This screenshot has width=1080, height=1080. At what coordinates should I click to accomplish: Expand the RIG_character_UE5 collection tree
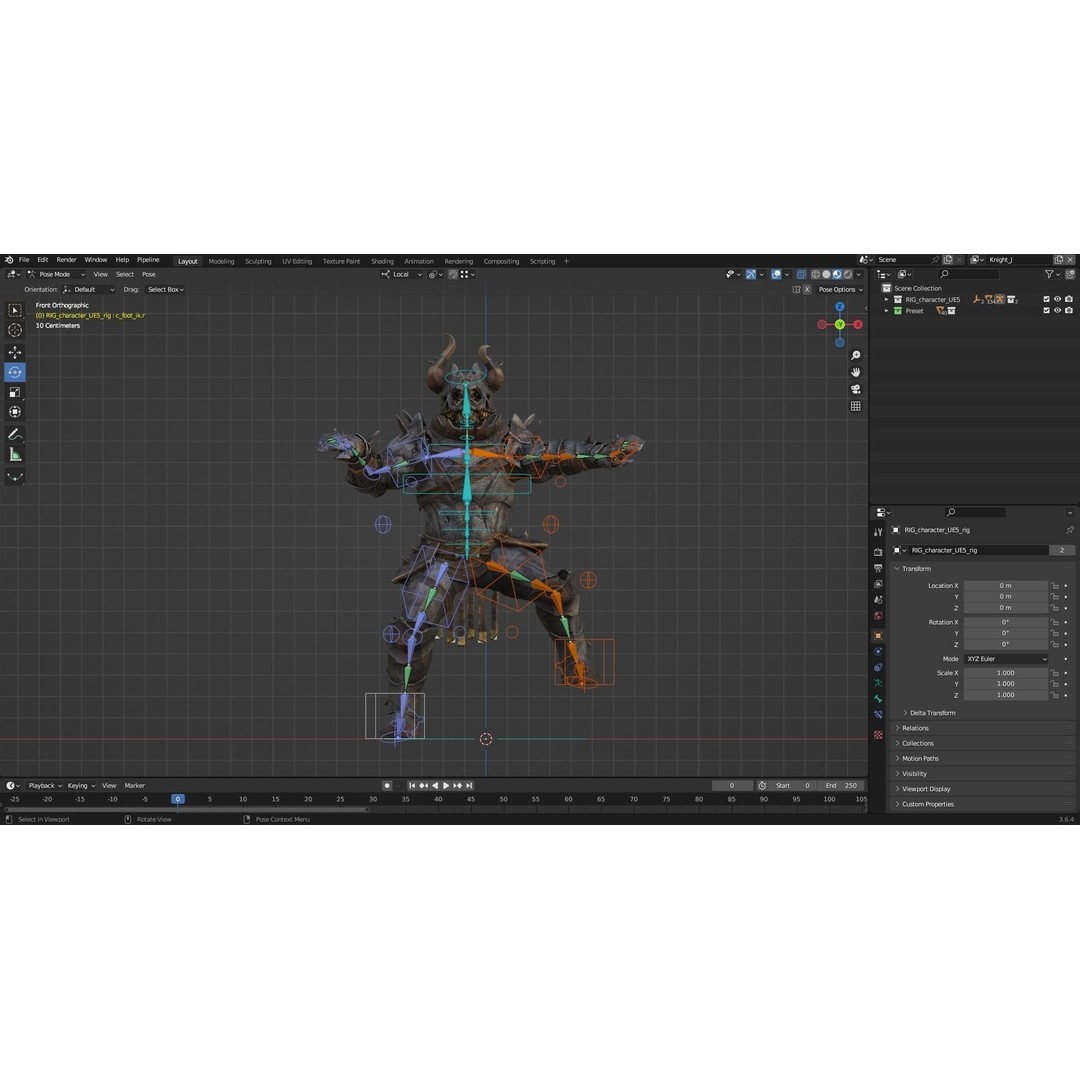point(886,300)
